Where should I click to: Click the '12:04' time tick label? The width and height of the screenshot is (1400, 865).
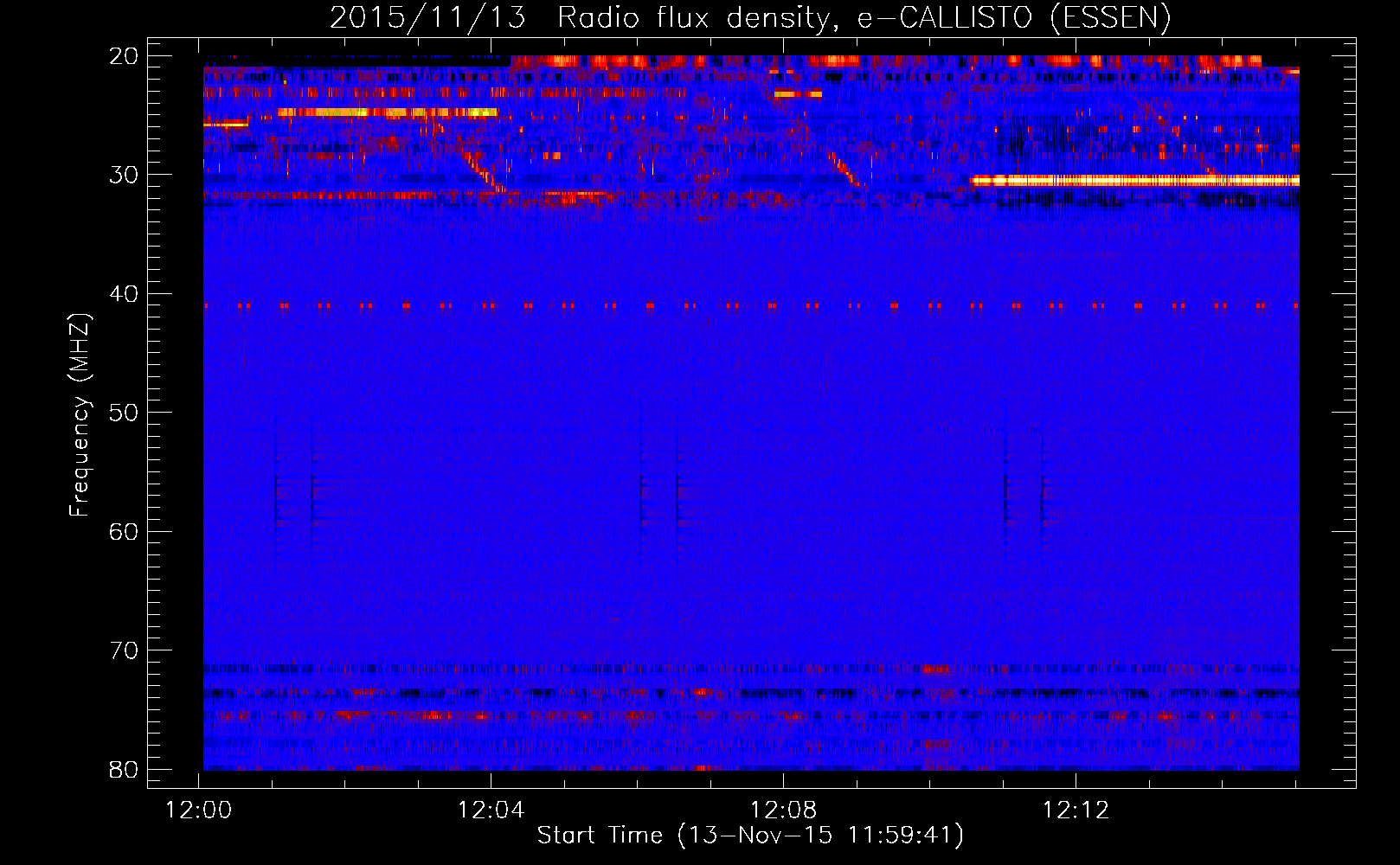point(491,811)
